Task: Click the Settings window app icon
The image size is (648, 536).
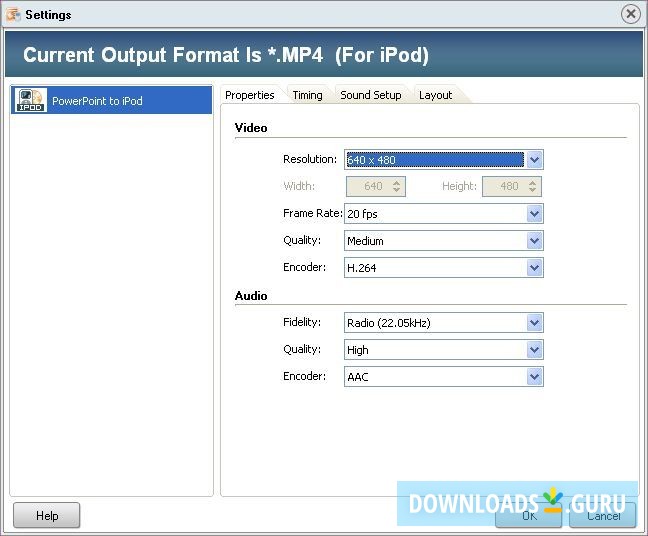Action: 13,14
